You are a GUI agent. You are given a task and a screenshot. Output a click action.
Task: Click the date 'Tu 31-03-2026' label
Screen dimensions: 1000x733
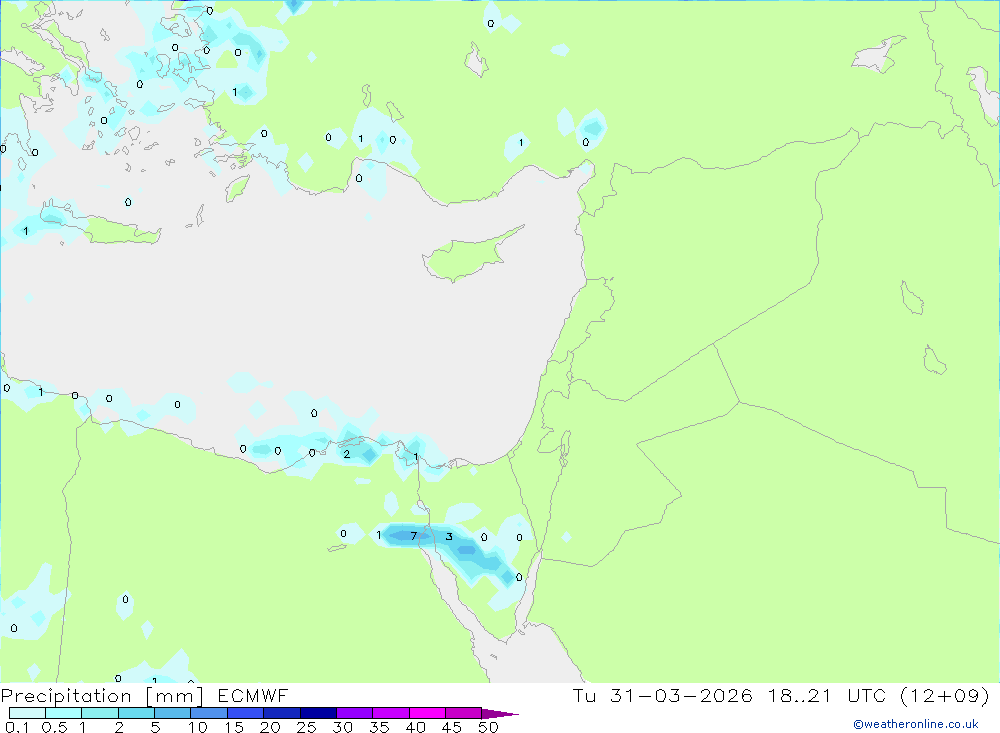[x=662, y=696]
